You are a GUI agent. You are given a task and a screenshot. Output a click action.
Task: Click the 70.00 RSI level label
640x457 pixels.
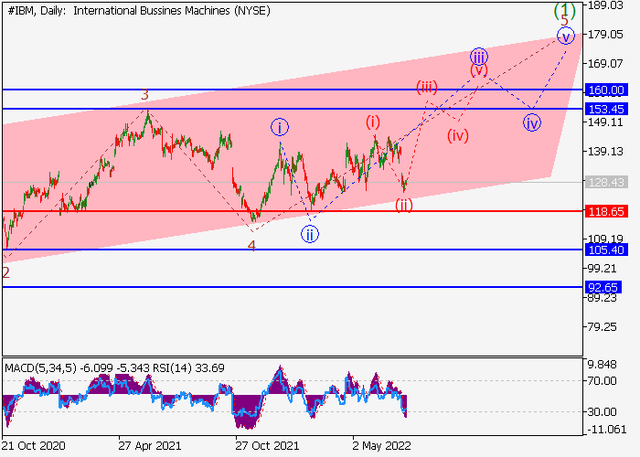602,381
